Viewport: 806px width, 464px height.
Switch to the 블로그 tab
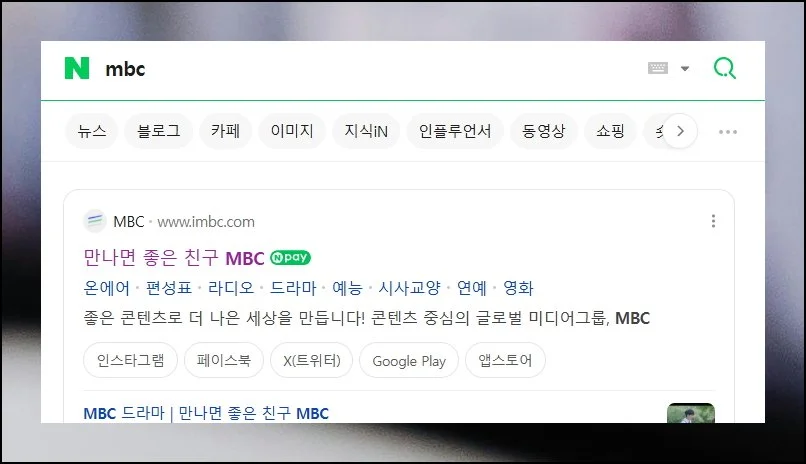pos(159,131)
